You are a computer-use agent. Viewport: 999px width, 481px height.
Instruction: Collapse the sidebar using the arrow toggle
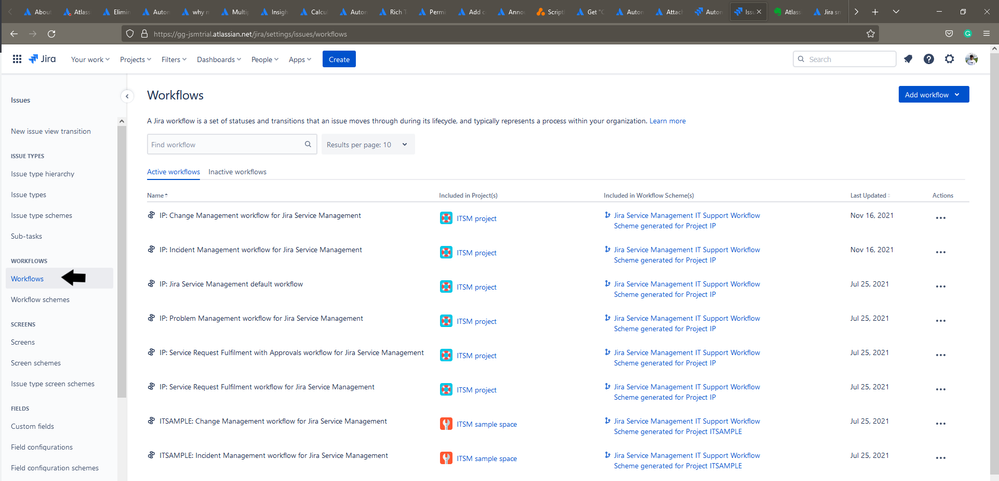click(127, 96)
